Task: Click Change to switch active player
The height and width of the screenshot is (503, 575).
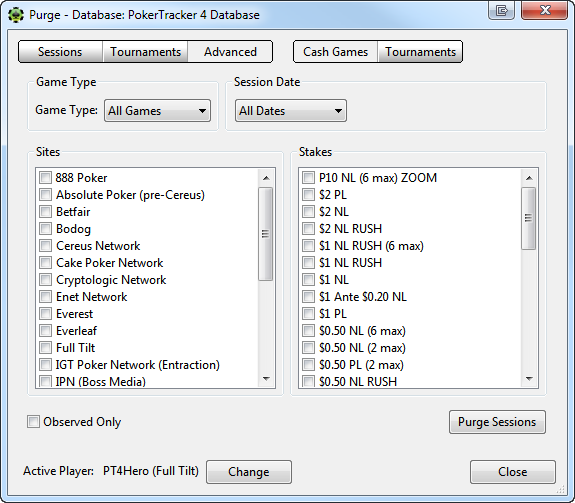Action: 249,472
